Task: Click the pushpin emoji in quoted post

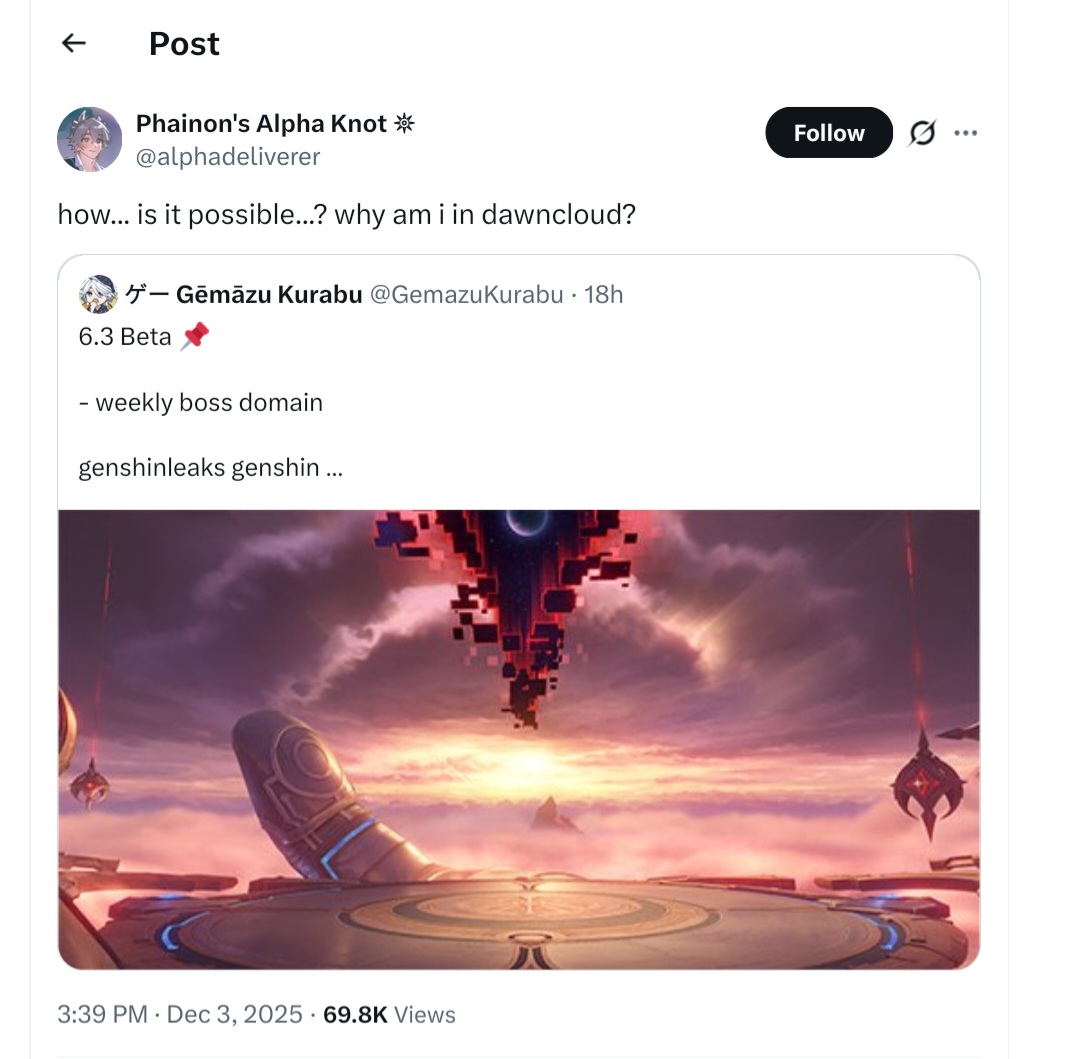Action: (x=195, y=336)
